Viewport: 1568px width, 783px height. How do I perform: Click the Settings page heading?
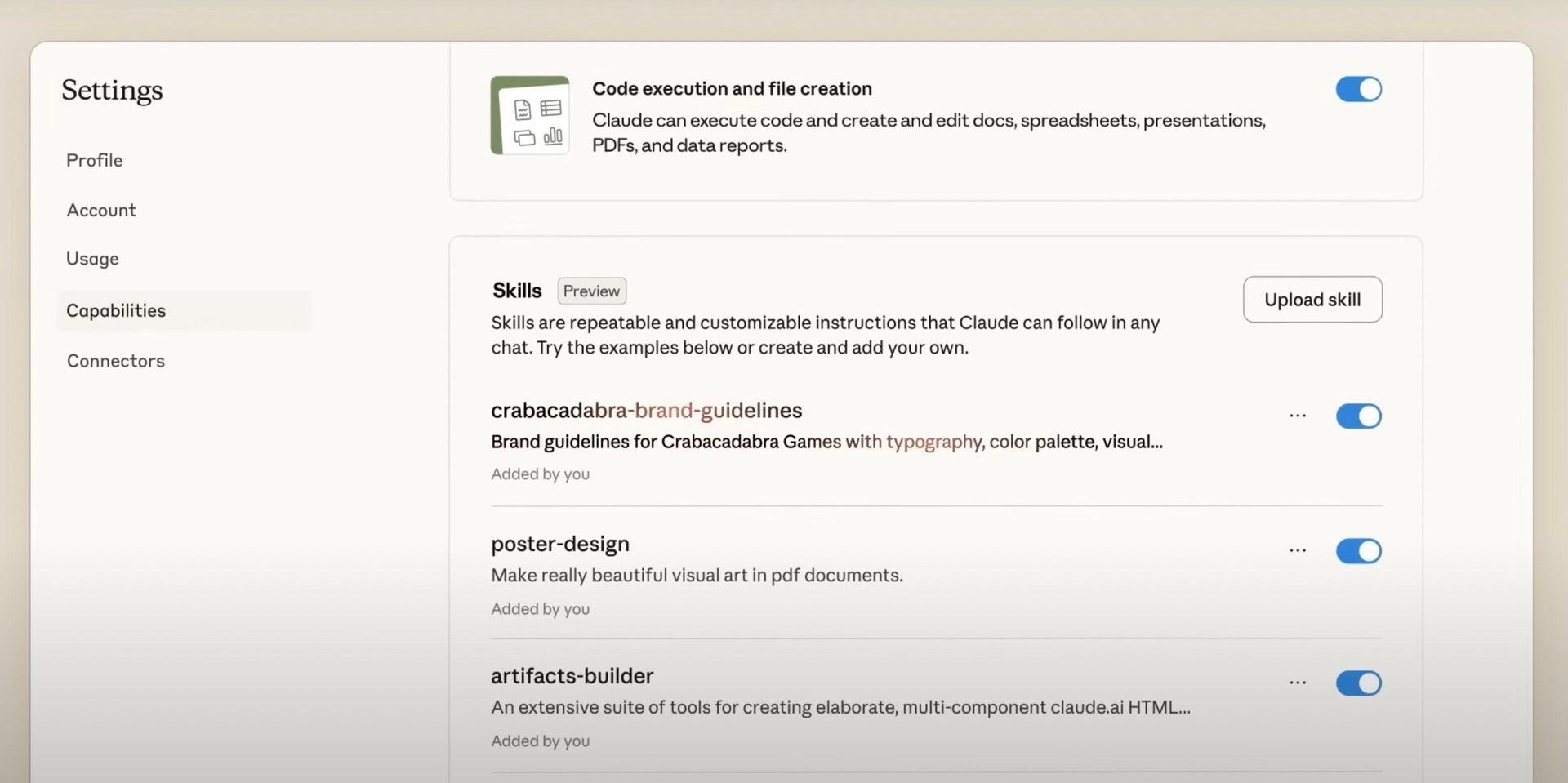112,90
